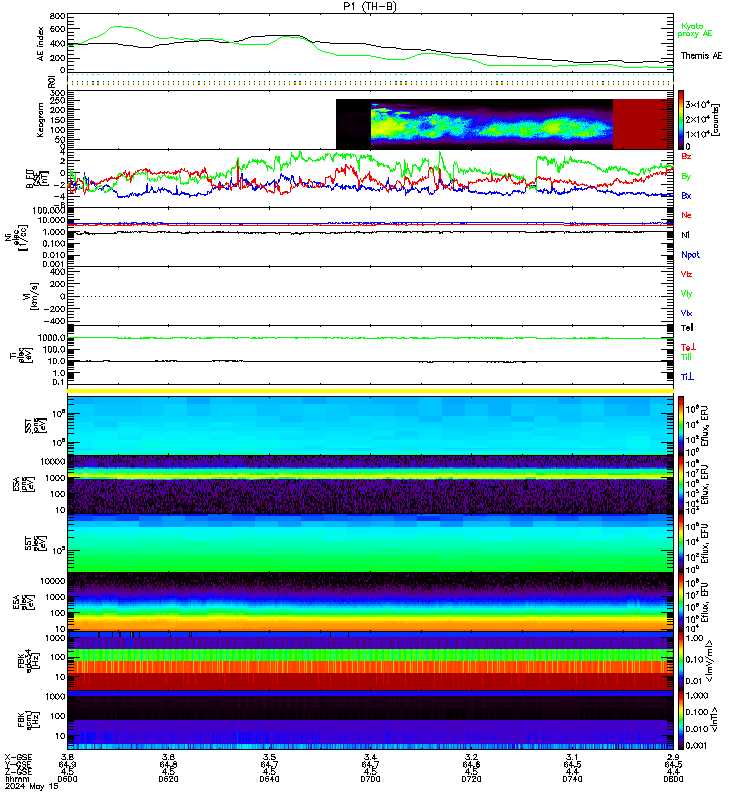Click the black "Ni" density legend label
750x800 pixels.
point(685,235)
